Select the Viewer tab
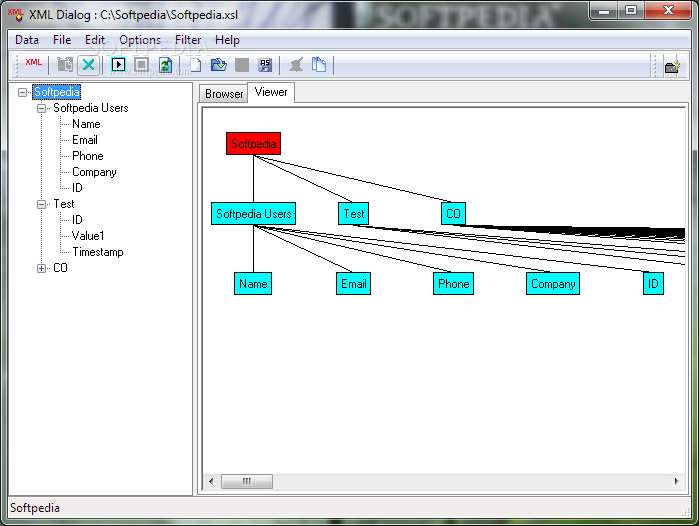The height and width of the screenshot is (526, 699). tap(271, 92)
